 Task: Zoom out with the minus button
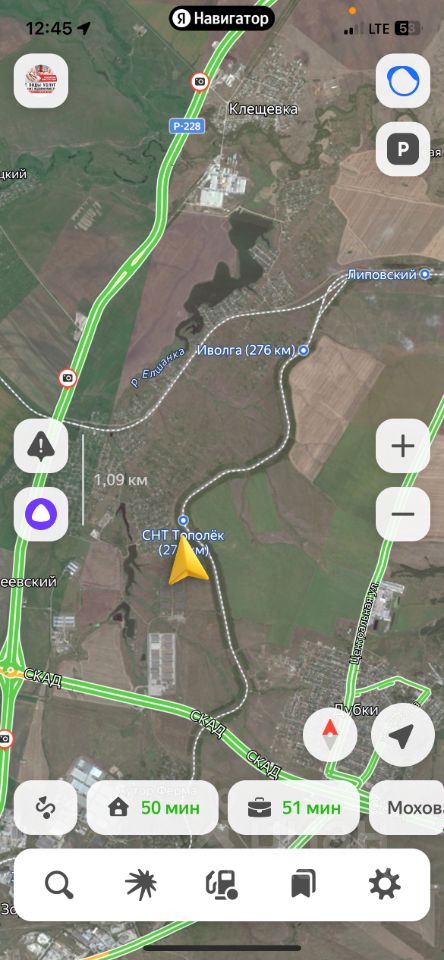[402, 514]
